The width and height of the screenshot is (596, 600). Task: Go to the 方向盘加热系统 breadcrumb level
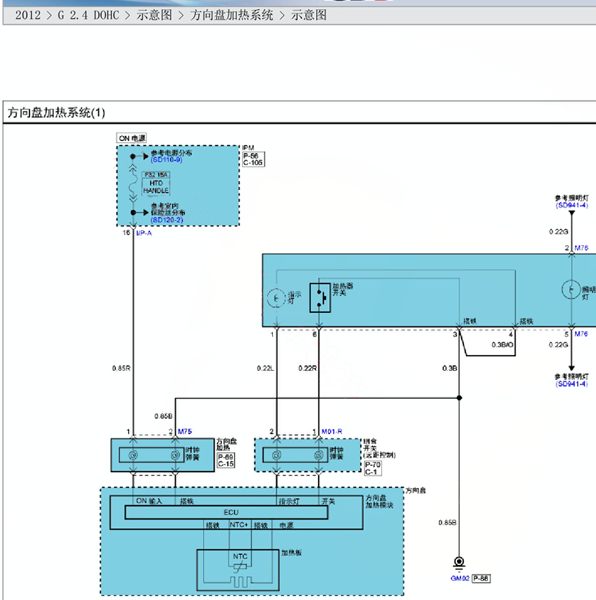(x=231, y=15)
